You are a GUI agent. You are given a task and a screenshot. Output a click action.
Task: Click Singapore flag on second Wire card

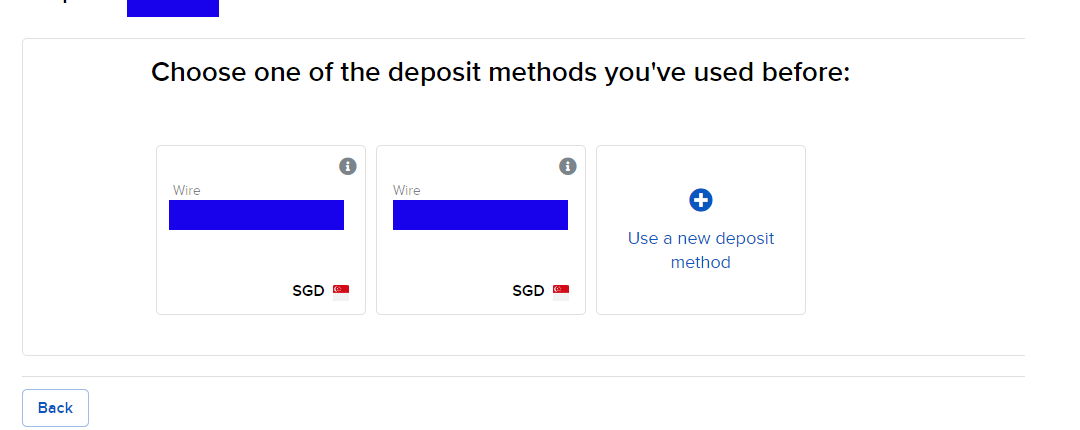click(561, 291)
